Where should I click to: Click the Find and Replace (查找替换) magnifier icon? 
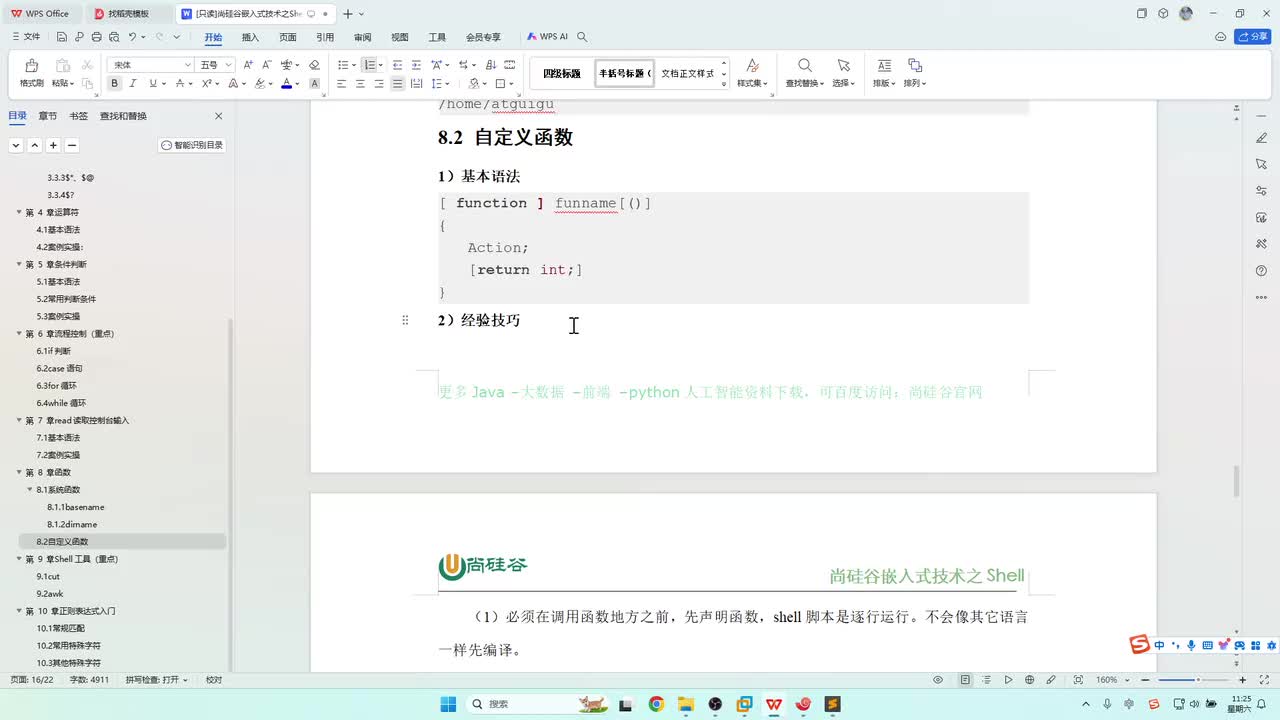(804, 65)
